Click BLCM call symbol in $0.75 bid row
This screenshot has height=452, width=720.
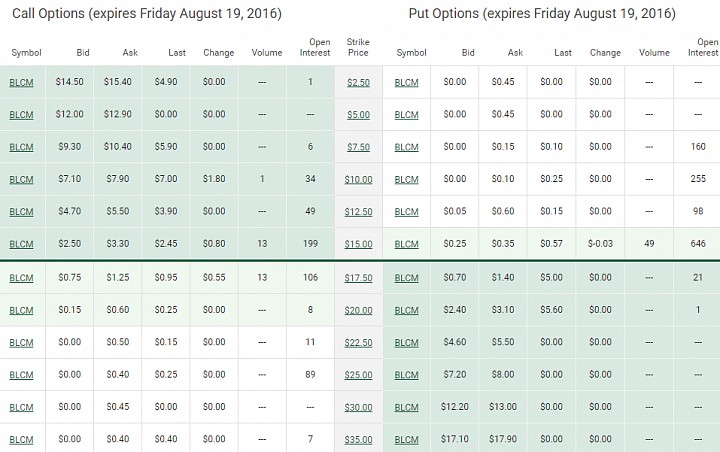[21, 278]
